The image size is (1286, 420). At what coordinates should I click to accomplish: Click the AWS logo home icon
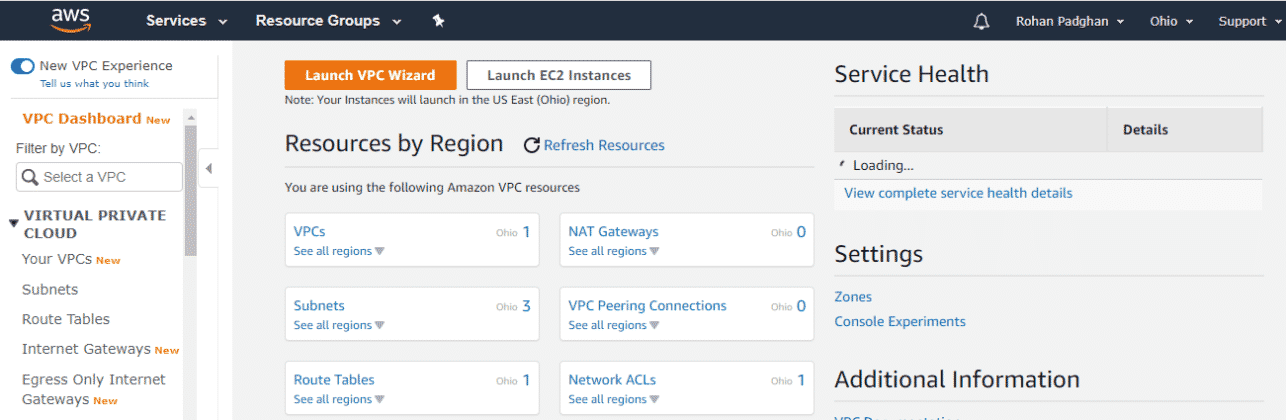click(71, 19)
